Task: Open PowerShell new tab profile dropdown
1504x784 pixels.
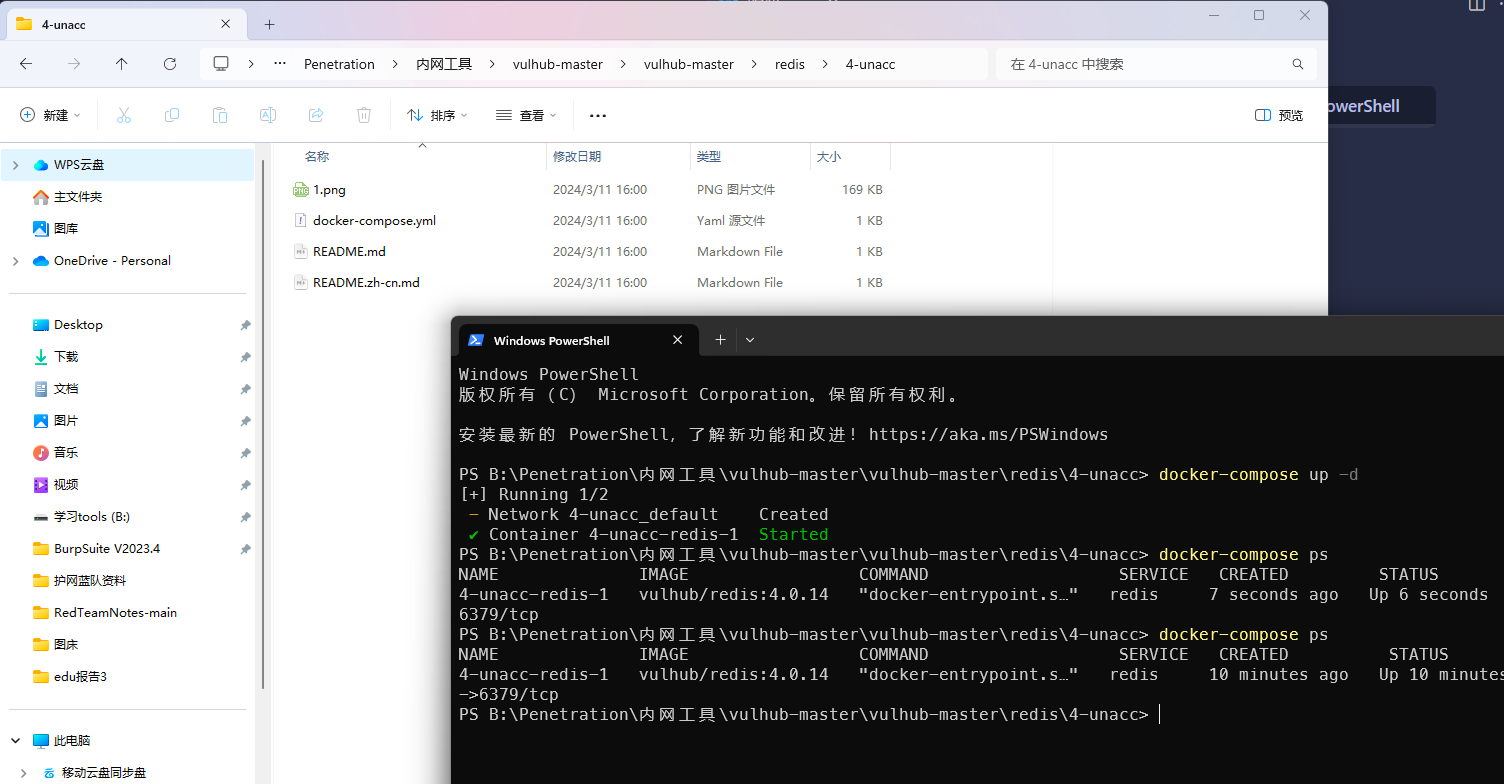Action: [x=750, y=340]
